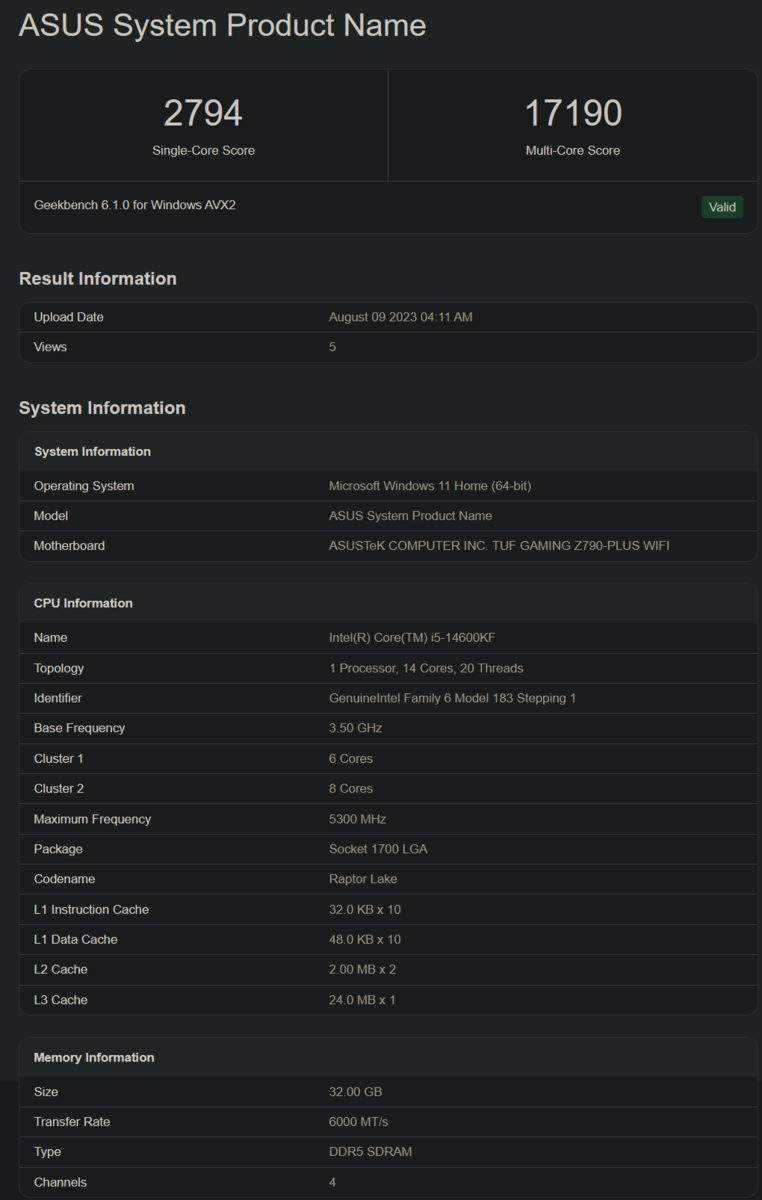Screen dimensions: 762x1200
Task: Click the Transfer Rate row label
Action: 72,1122
